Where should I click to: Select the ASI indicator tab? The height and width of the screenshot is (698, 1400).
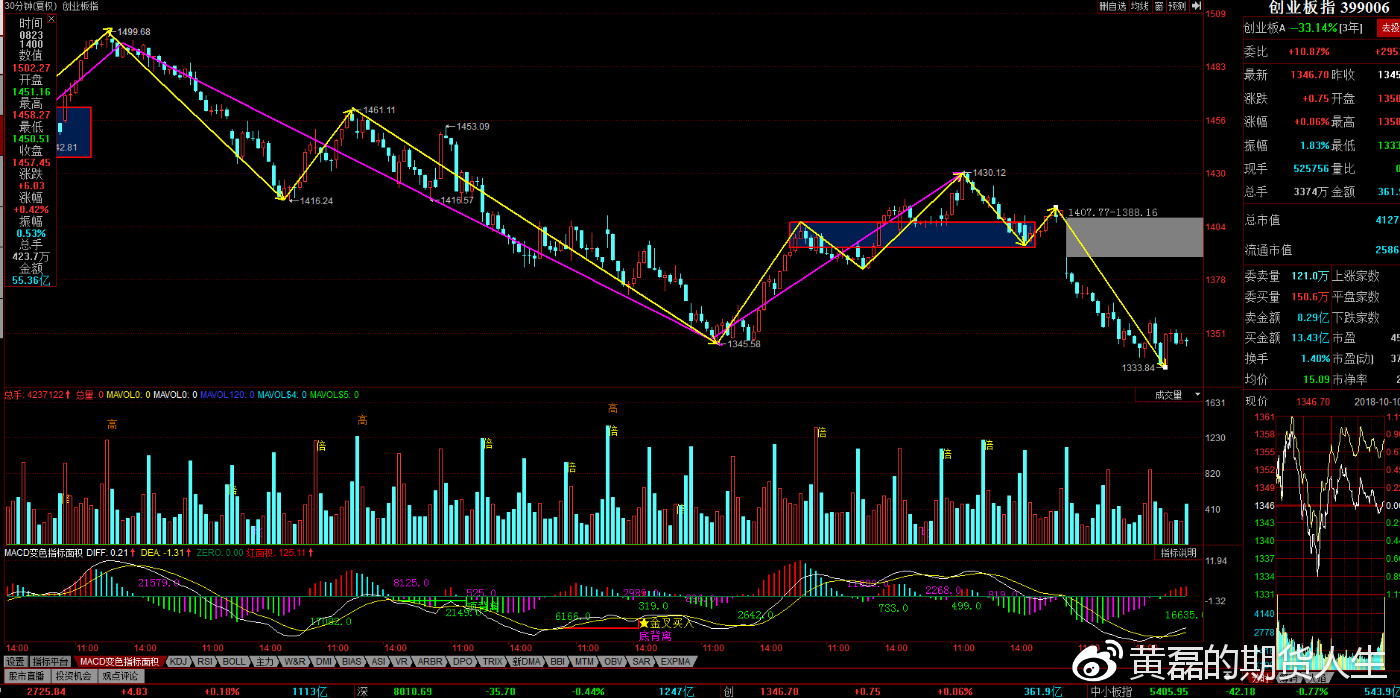[379, 661]
